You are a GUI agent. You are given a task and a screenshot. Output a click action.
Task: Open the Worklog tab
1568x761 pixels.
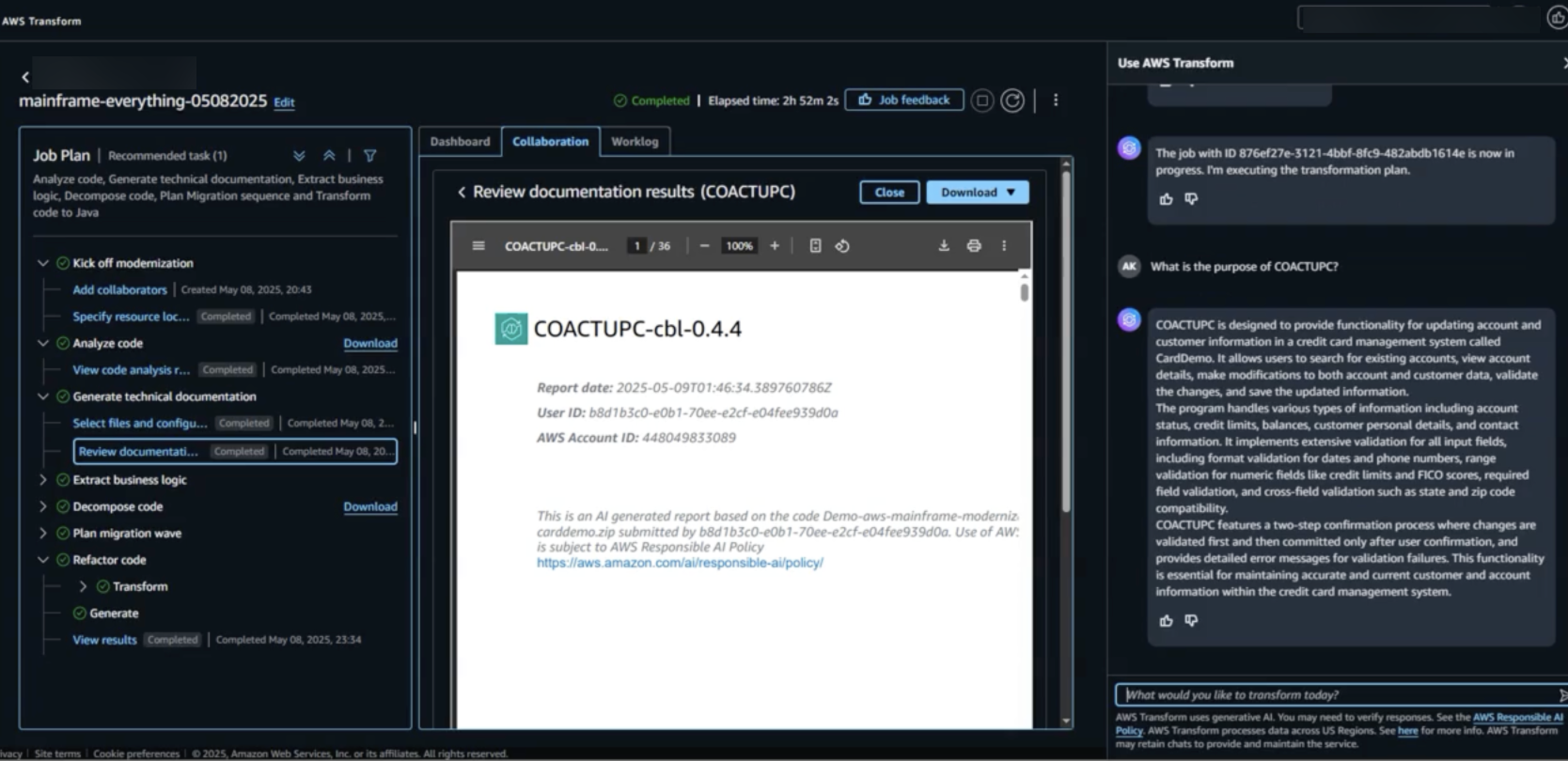click(635, 142)
